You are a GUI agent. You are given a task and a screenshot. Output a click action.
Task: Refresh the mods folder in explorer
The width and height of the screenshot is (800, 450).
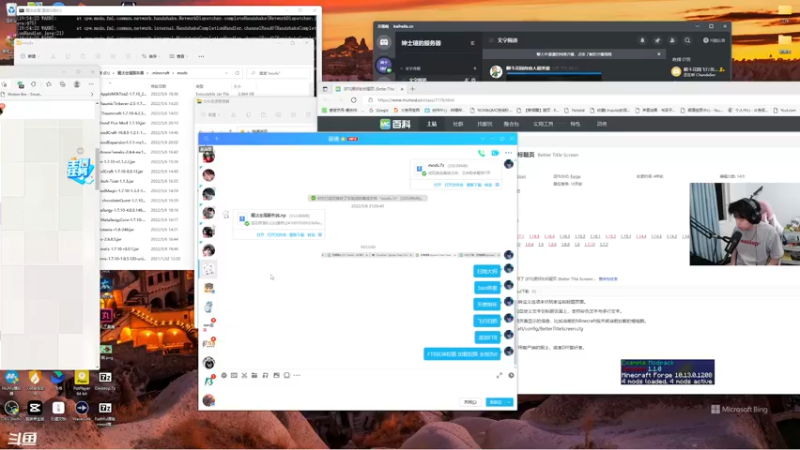(x=237, y=73)
